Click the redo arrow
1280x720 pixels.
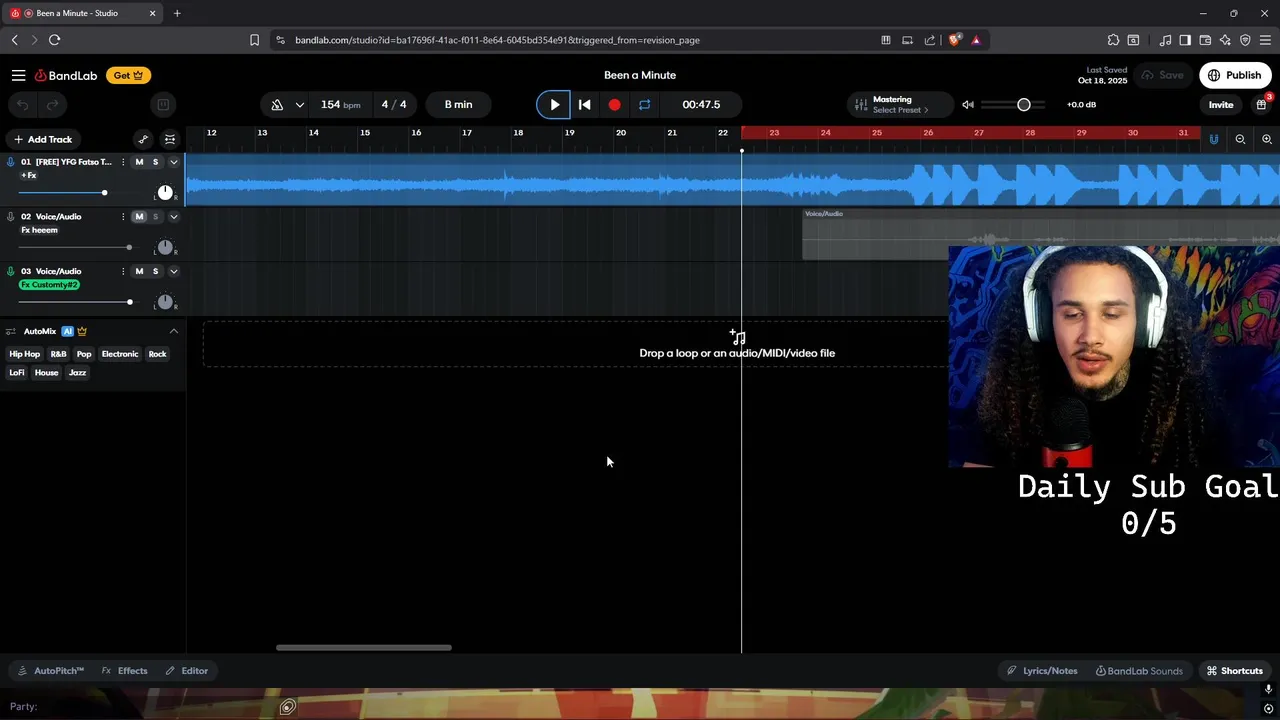tap(52, 104)
